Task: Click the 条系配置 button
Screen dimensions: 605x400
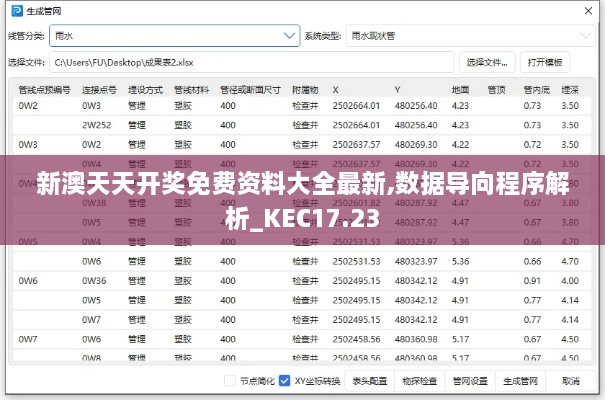Action: point(371,381)
